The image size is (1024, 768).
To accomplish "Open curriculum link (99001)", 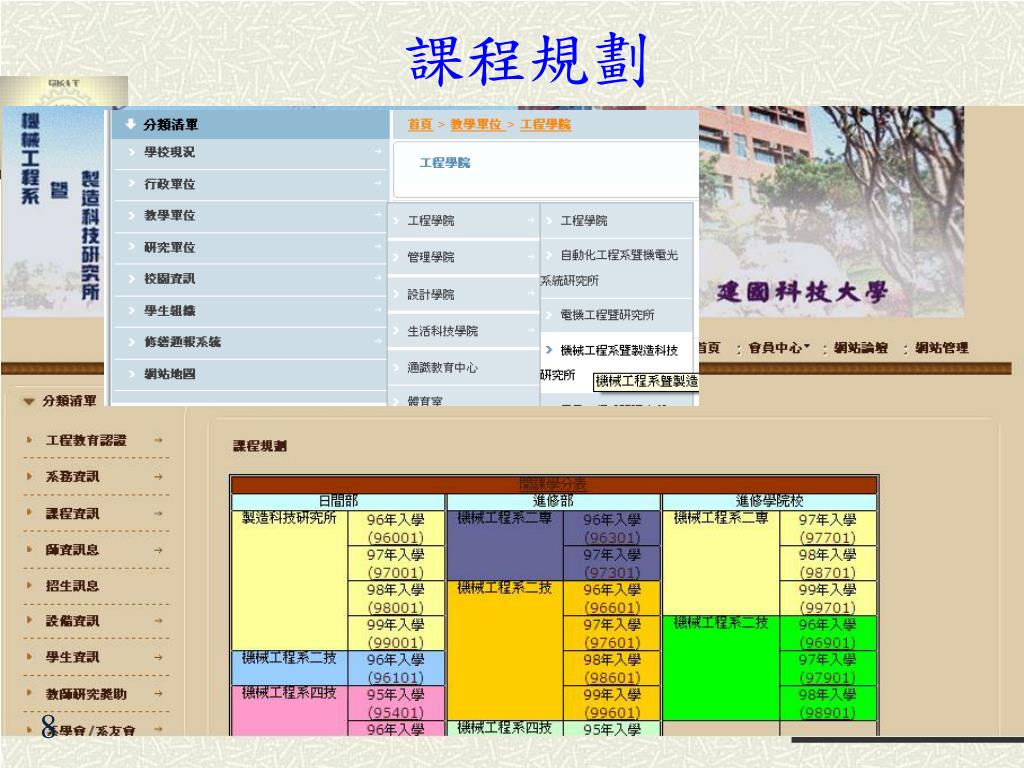I will 396,643.
